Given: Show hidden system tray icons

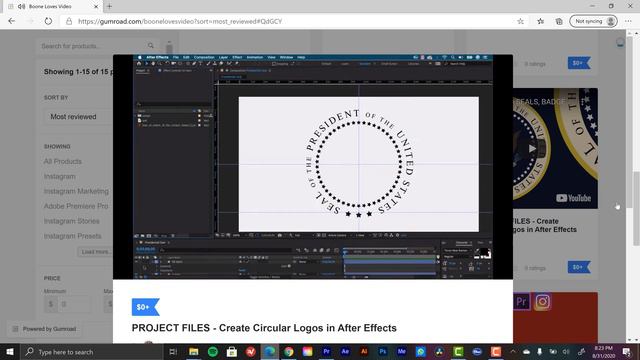Looking at the screenshot, I should click(513, 352).
